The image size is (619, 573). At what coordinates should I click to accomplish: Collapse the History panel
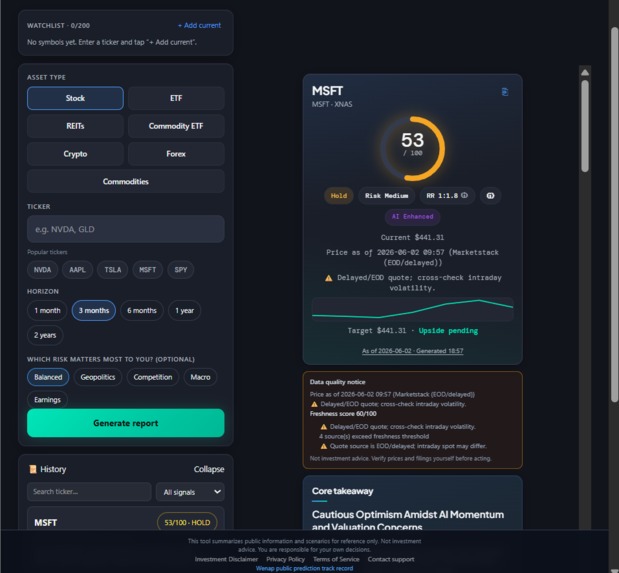(x=209, y=469)
